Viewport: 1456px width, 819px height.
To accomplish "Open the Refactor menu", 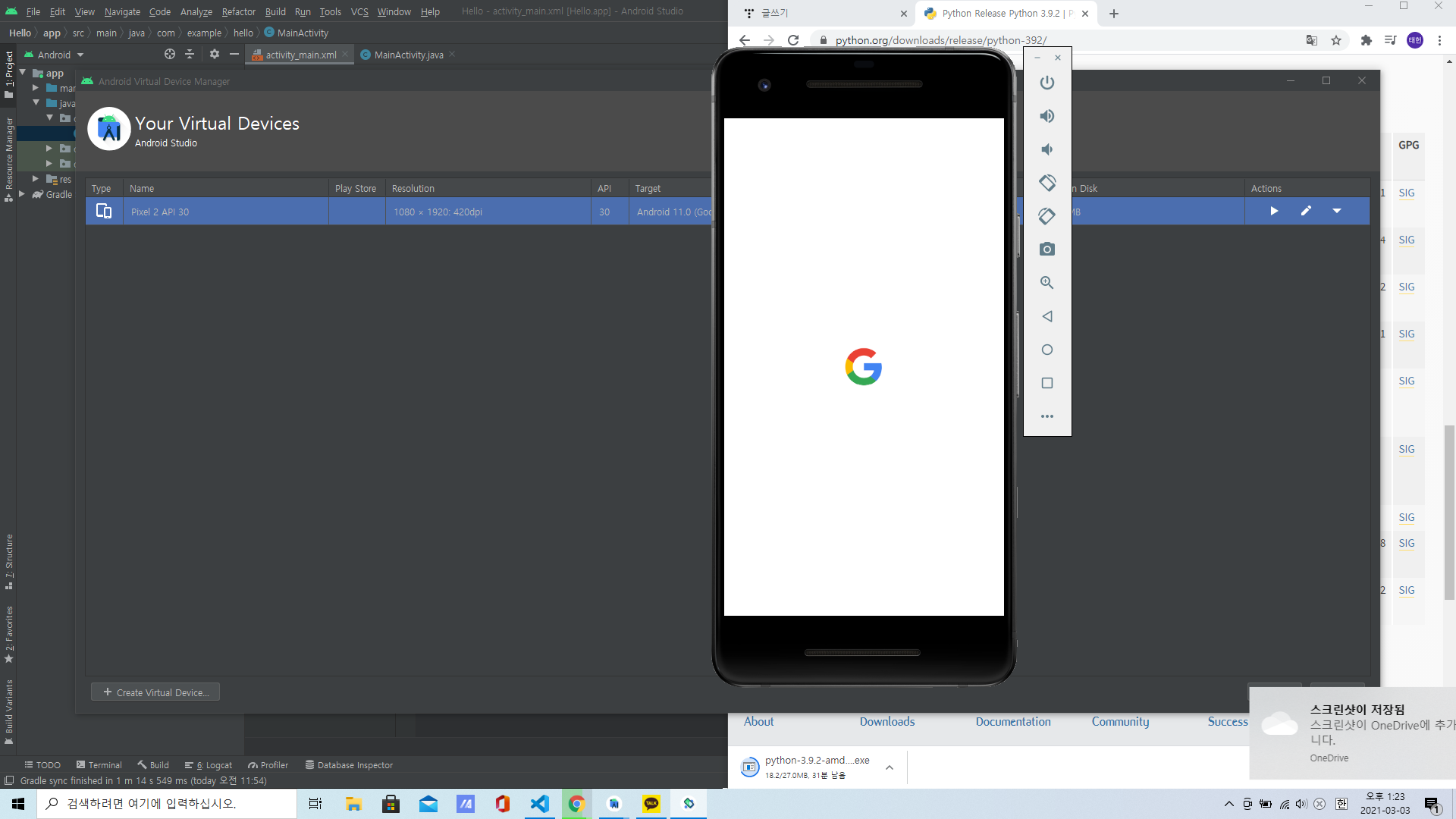I will tap(238, 11).
